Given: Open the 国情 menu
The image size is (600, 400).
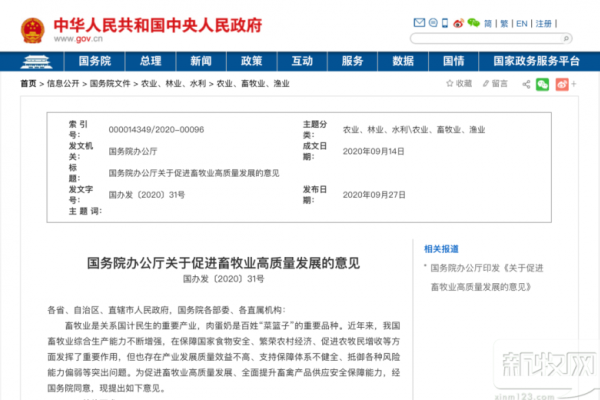Looking at the screenshot, I should (x=453, y=61).
